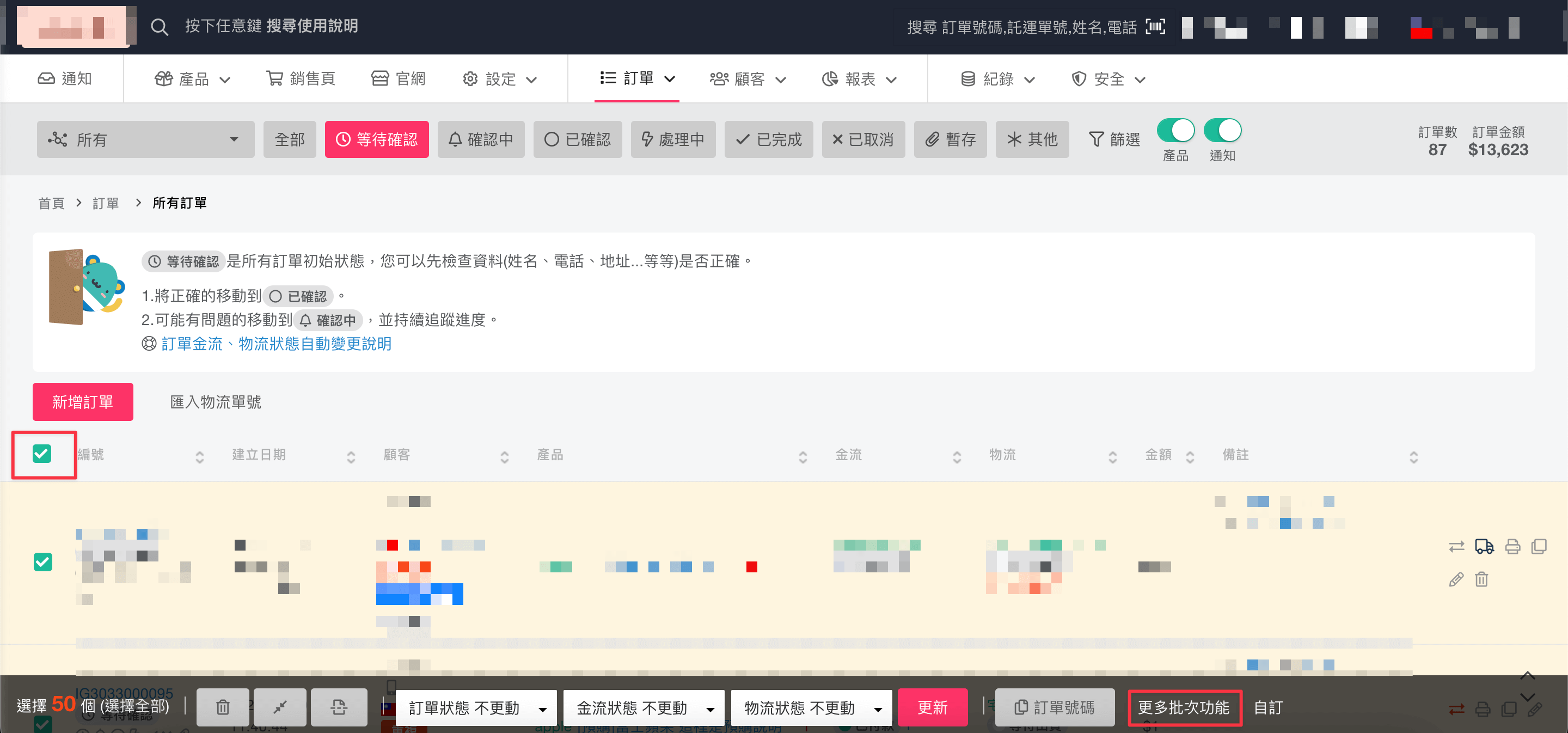Viewport: 1568px width, 733px height.
Task: Click the truck shipping icon in order row
Action: click(x=1484, y=546)
